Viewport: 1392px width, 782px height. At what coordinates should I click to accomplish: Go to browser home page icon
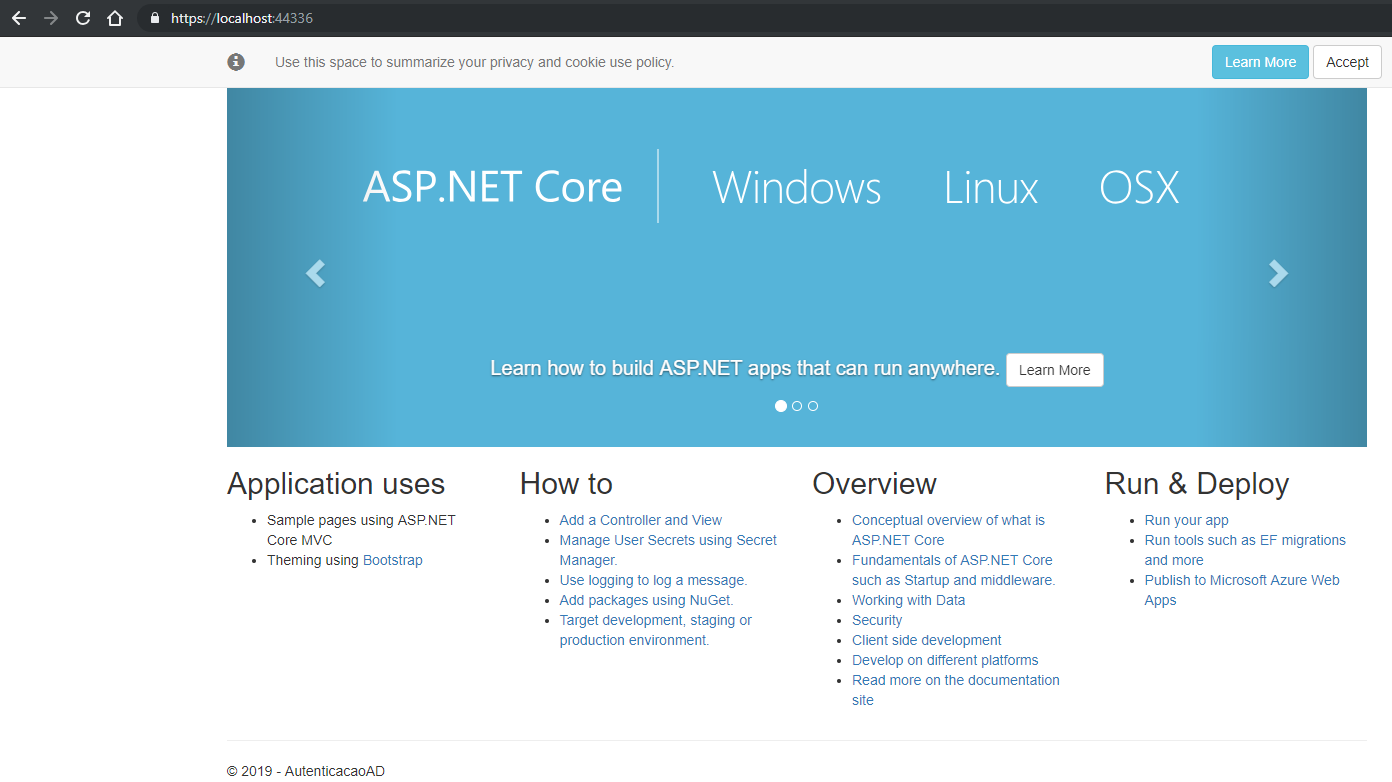pyautogui.click(x=115, y=18)
